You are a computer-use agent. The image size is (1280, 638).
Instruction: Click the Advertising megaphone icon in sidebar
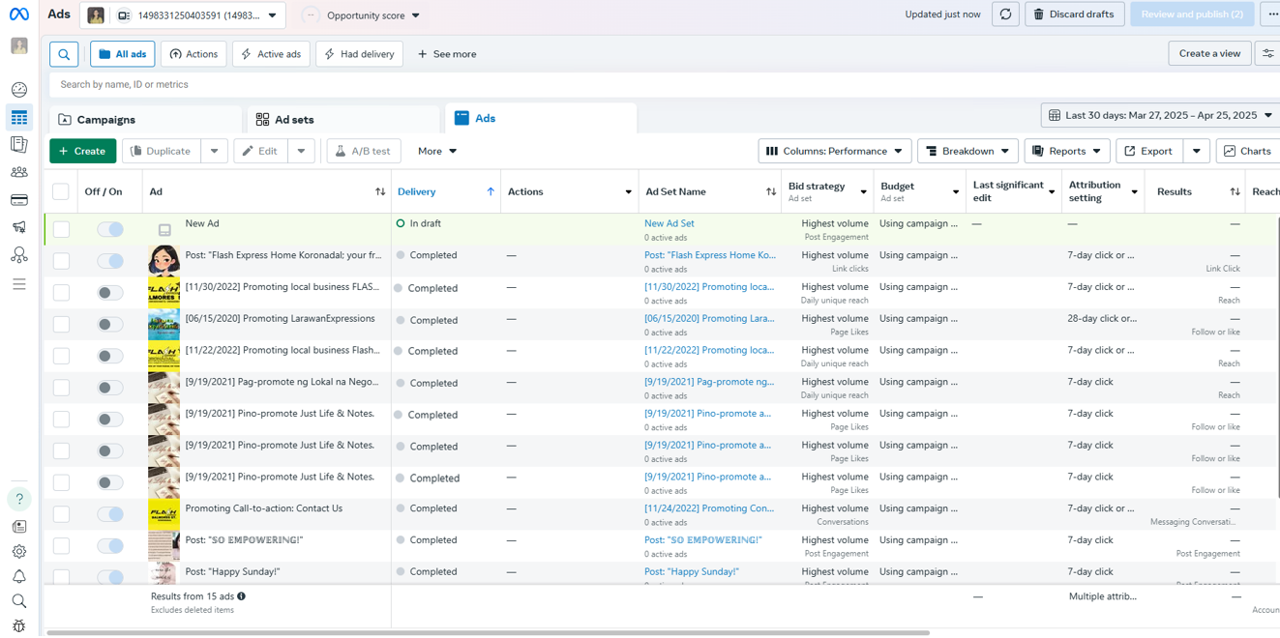click(x=19, y=228)
